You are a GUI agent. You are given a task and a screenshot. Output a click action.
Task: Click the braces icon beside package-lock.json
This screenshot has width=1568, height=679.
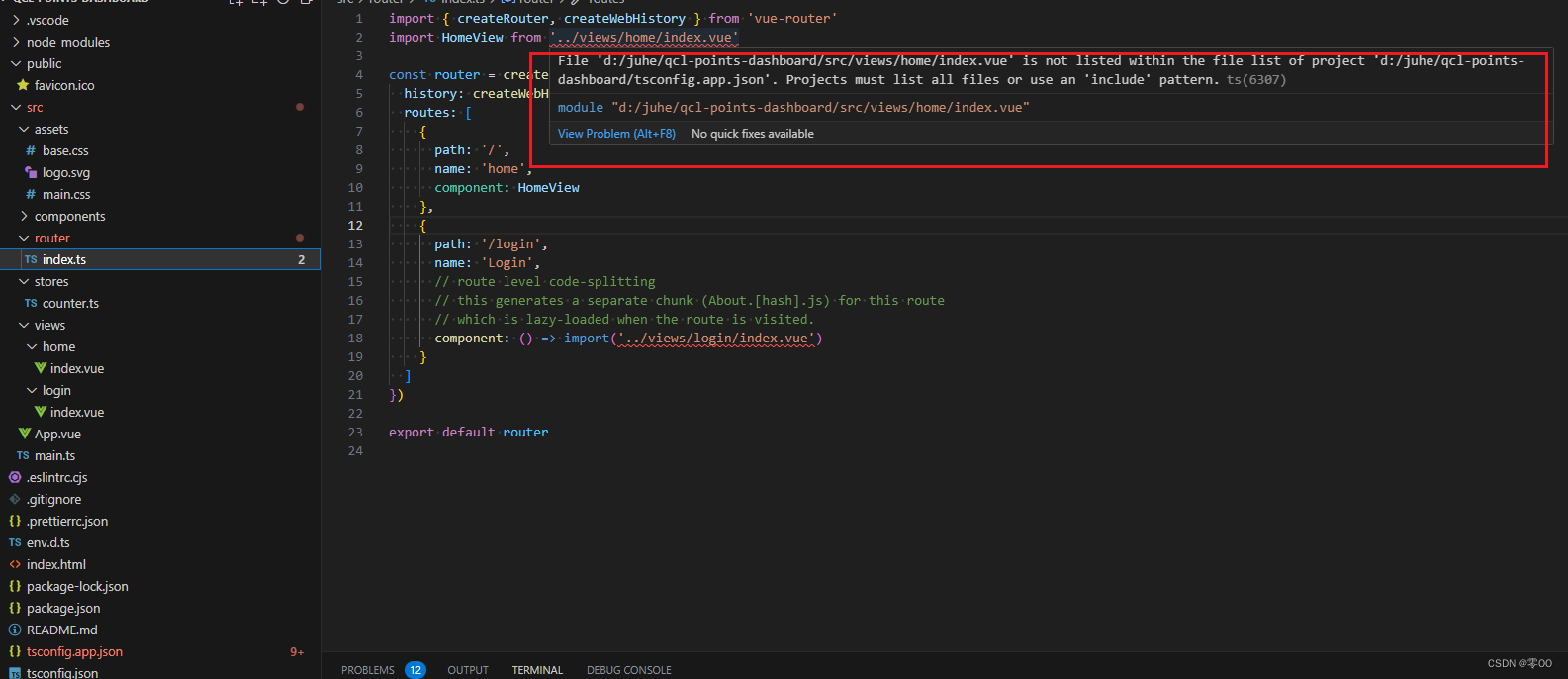15,586
